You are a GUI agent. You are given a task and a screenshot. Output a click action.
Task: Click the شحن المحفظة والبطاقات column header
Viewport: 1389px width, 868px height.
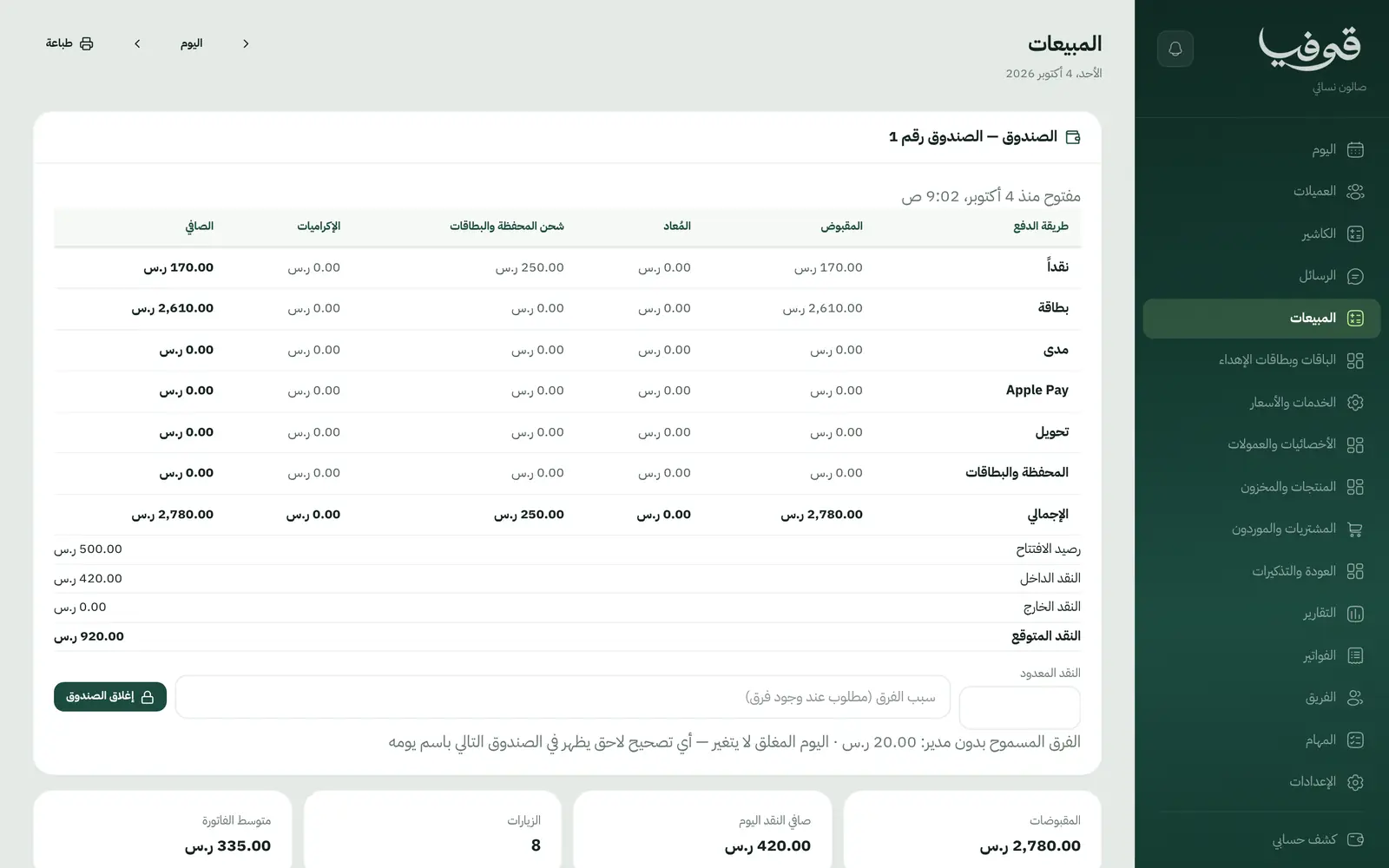coord(507,227)
